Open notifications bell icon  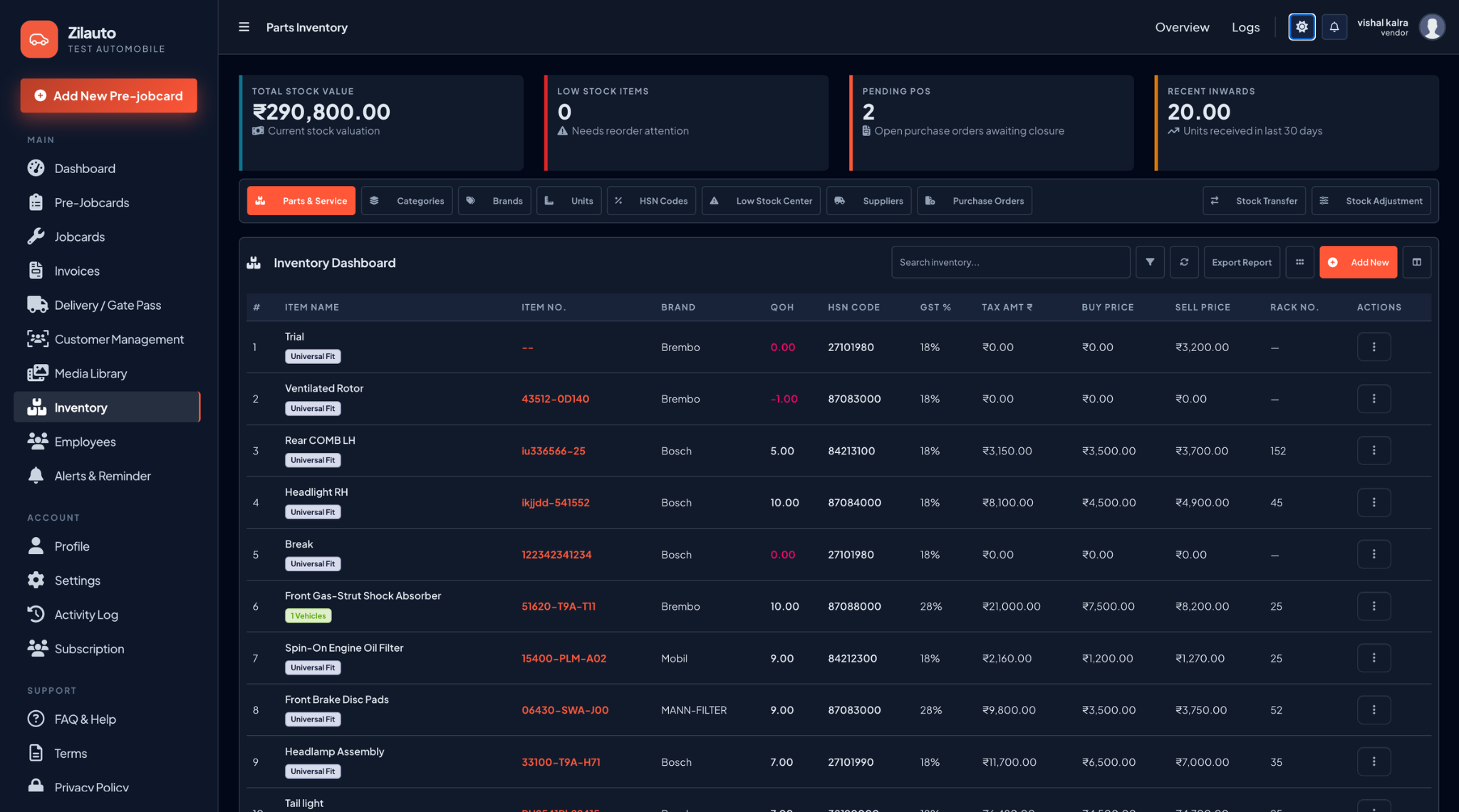tap(1334, 27)
